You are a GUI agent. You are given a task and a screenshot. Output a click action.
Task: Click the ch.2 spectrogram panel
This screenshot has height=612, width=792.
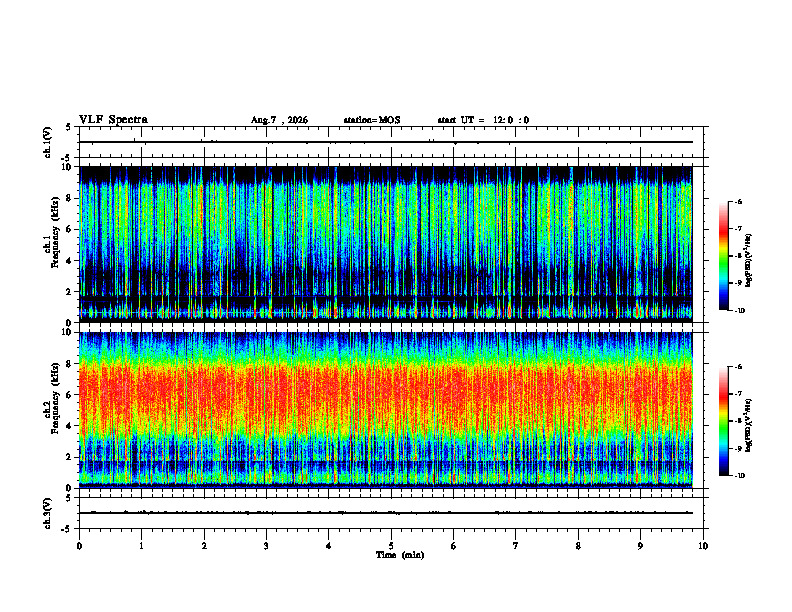(386, 410)
